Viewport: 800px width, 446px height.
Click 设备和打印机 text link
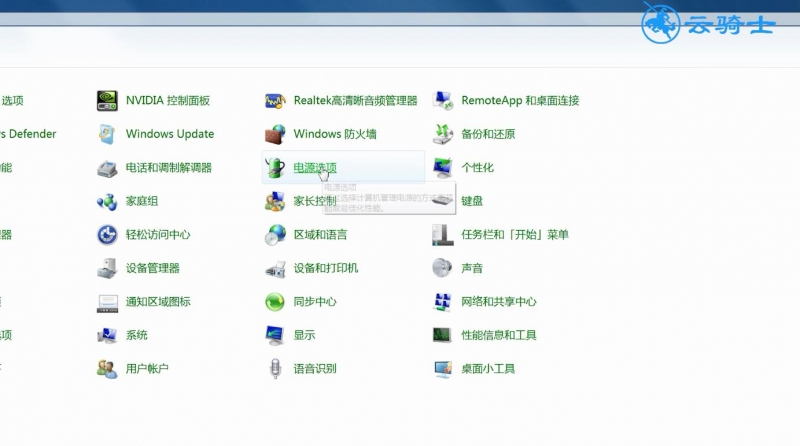tap(326, 268)
